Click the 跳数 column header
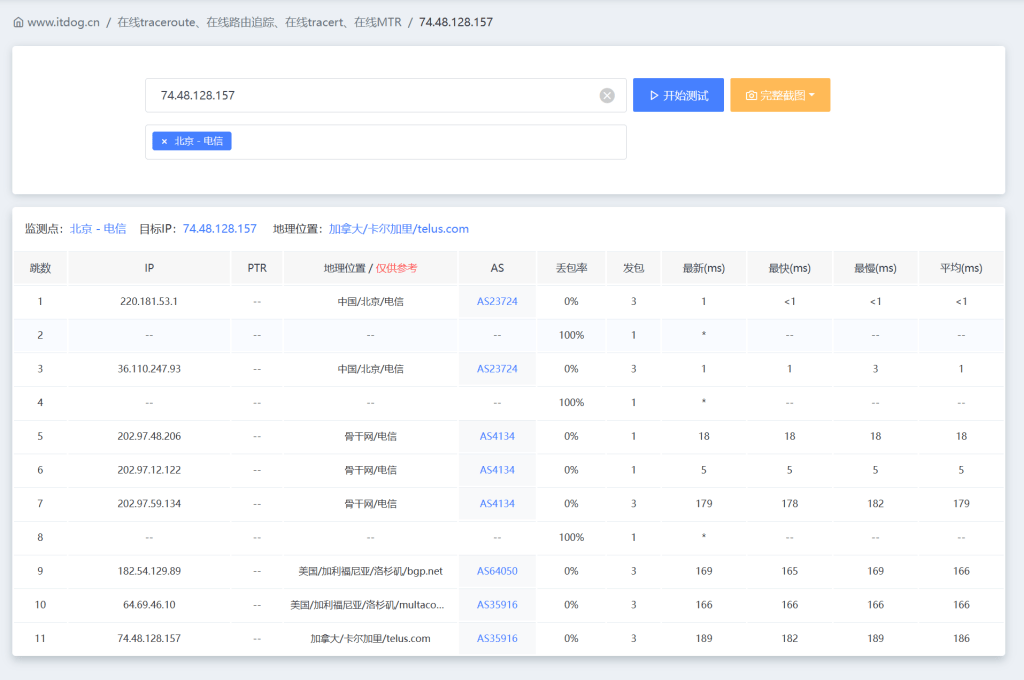The height and width of the screenshot is (680, 1024). (40, 268)
